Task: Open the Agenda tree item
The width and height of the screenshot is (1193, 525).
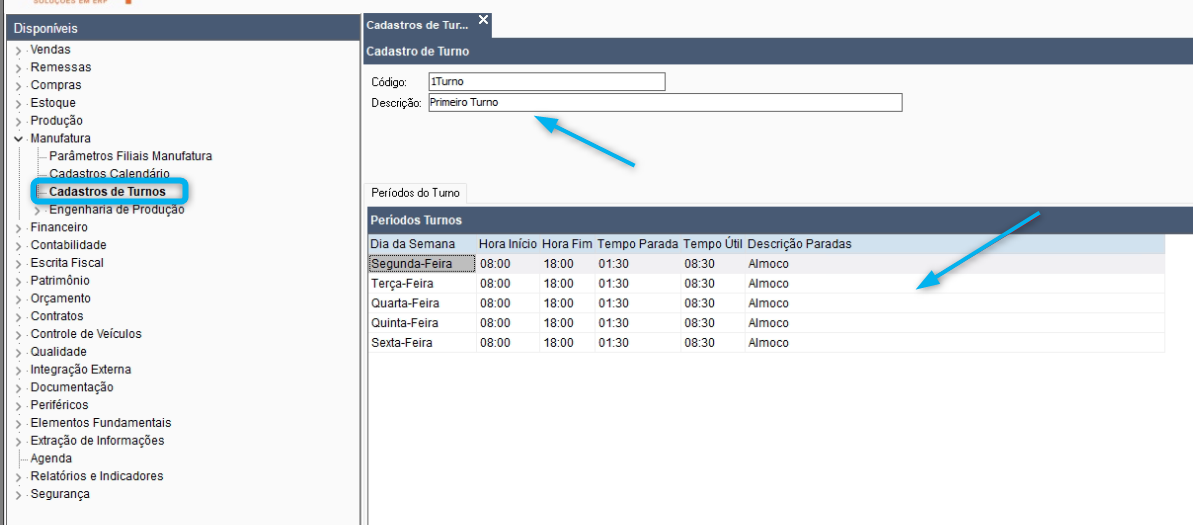Action: [52, 459]
